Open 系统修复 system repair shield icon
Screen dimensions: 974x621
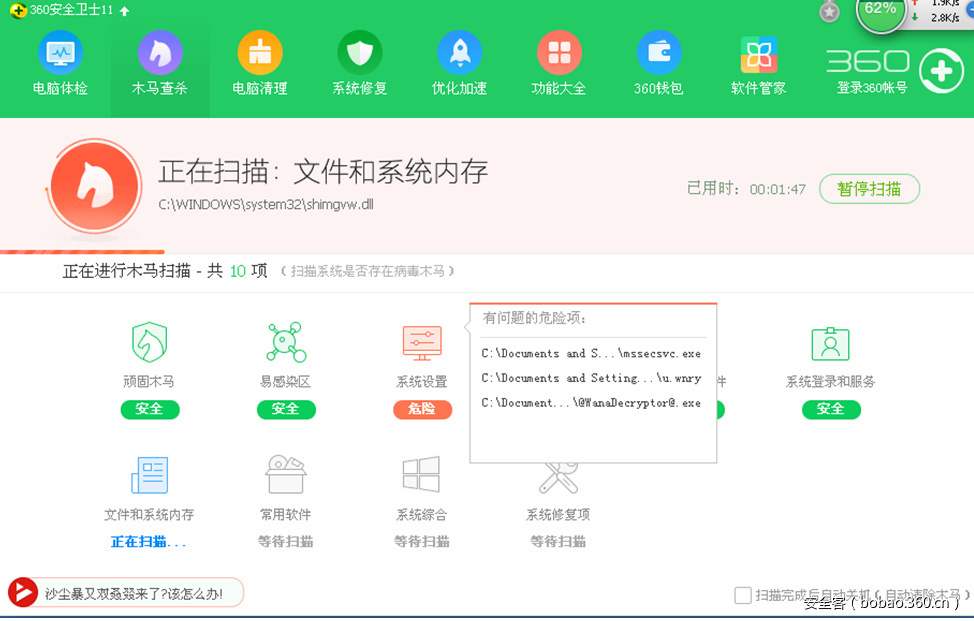pyautogui.click(x=360, y=53)
